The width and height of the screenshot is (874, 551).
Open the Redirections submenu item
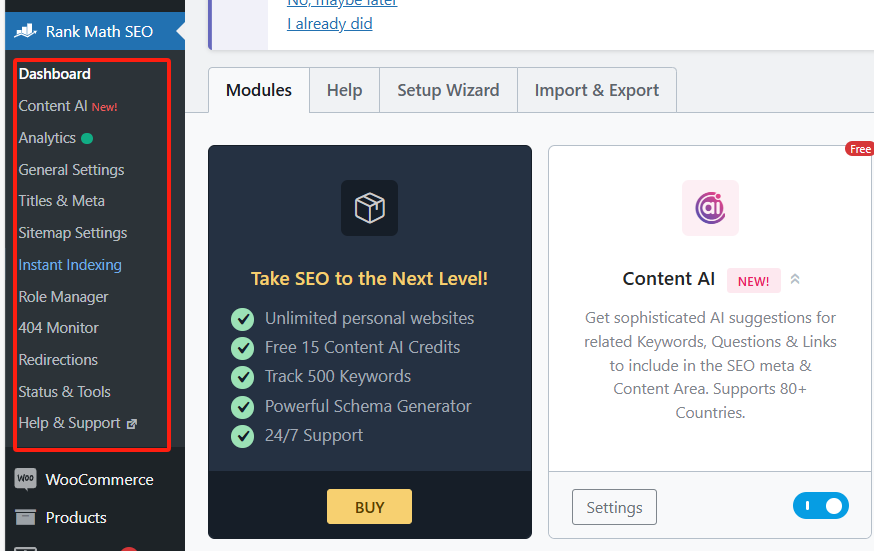[58, 360]
